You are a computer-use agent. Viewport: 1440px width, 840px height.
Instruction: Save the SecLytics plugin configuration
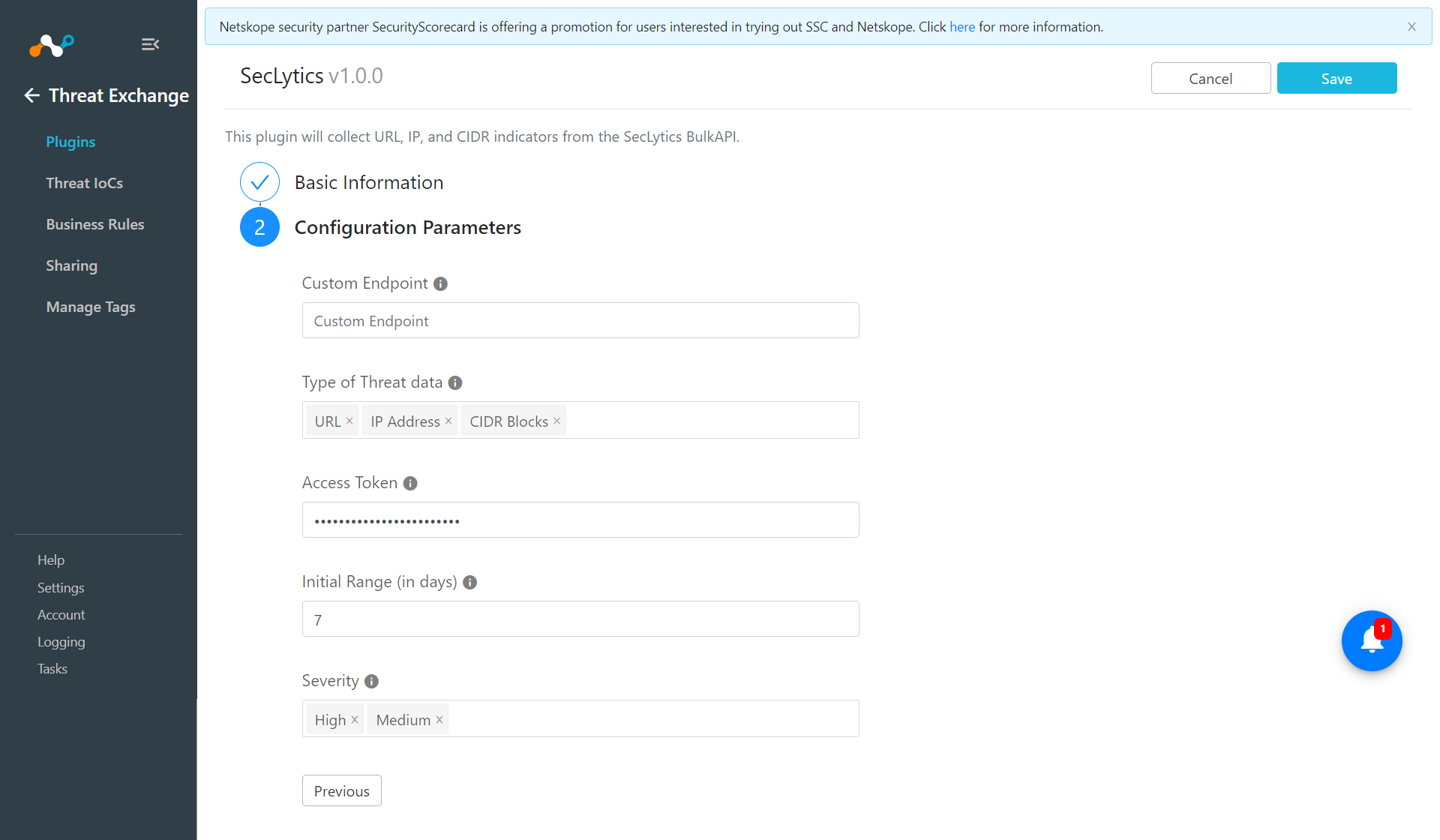[1336, 78]
